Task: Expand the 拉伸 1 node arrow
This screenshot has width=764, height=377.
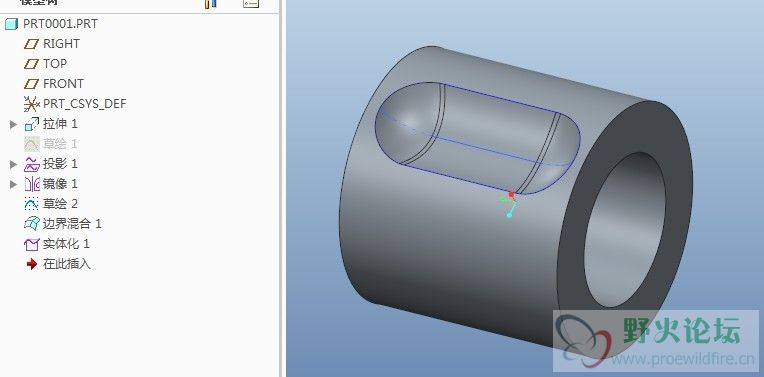Action: point(14,124)
